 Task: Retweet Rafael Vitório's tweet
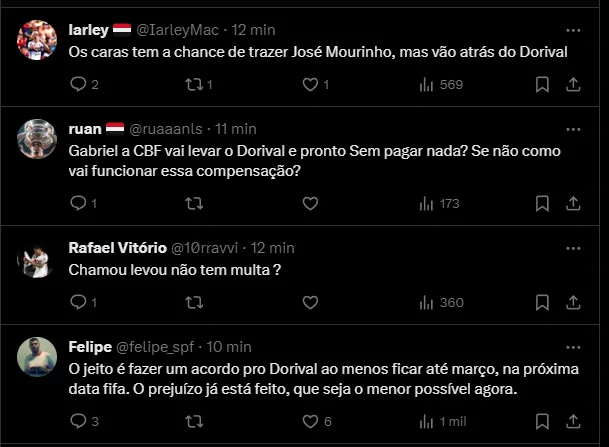click(194, 302)
